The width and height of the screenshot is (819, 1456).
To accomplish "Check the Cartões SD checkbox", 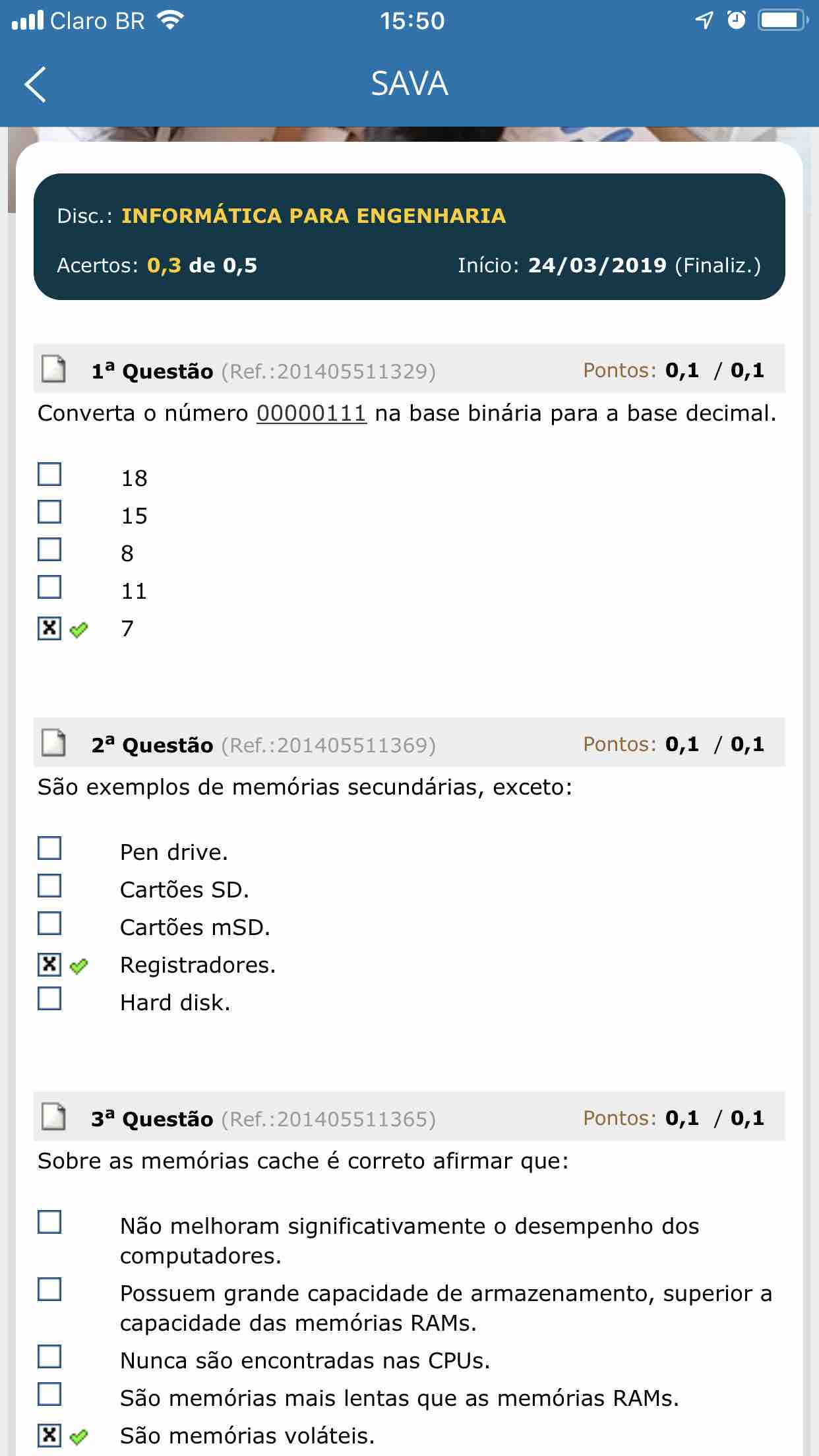I will point(49,886).
